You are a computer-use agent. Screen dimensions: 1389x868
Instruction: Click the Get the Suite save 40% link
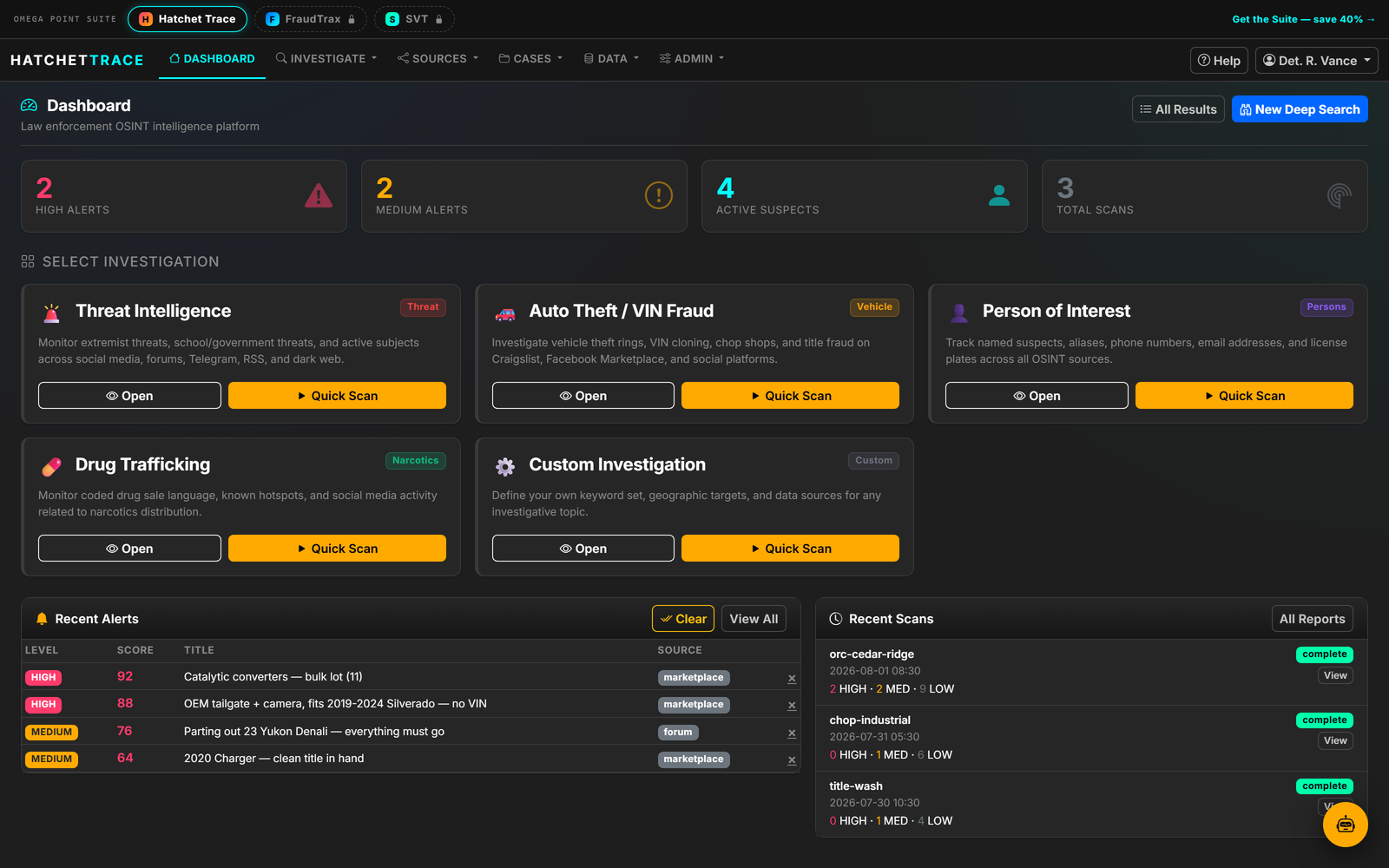1303,19
